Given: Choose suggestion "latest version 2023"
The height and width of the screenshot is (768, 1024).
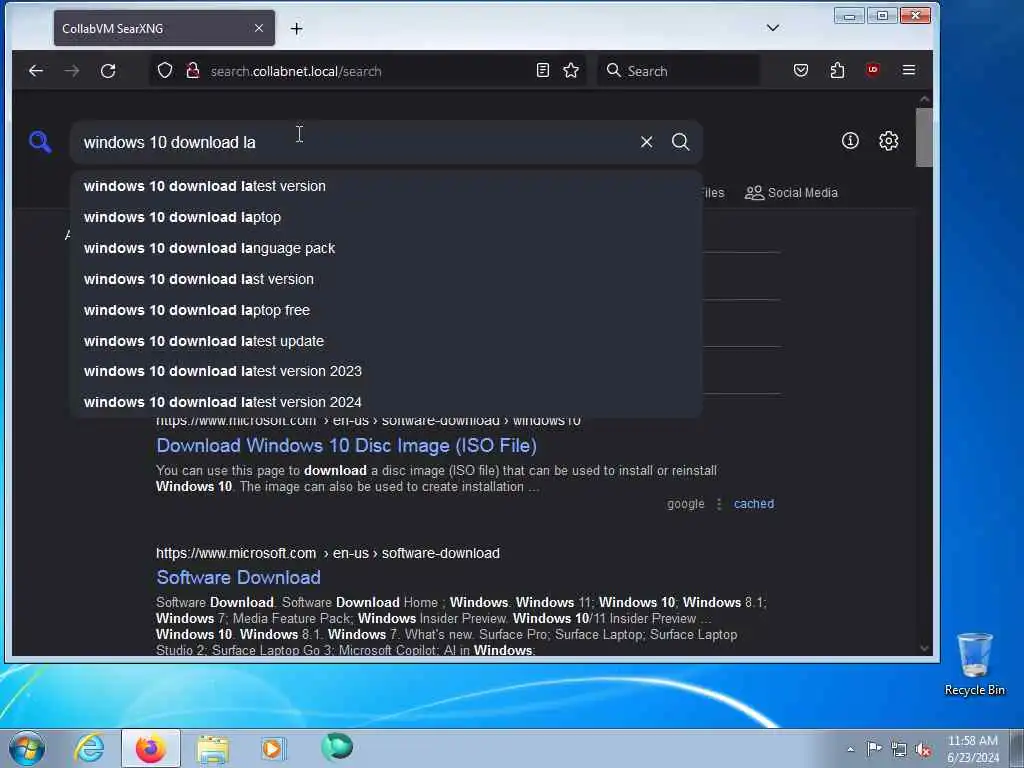Looking at the screenshot, I should pyautogui.click(x=385, y=371).
